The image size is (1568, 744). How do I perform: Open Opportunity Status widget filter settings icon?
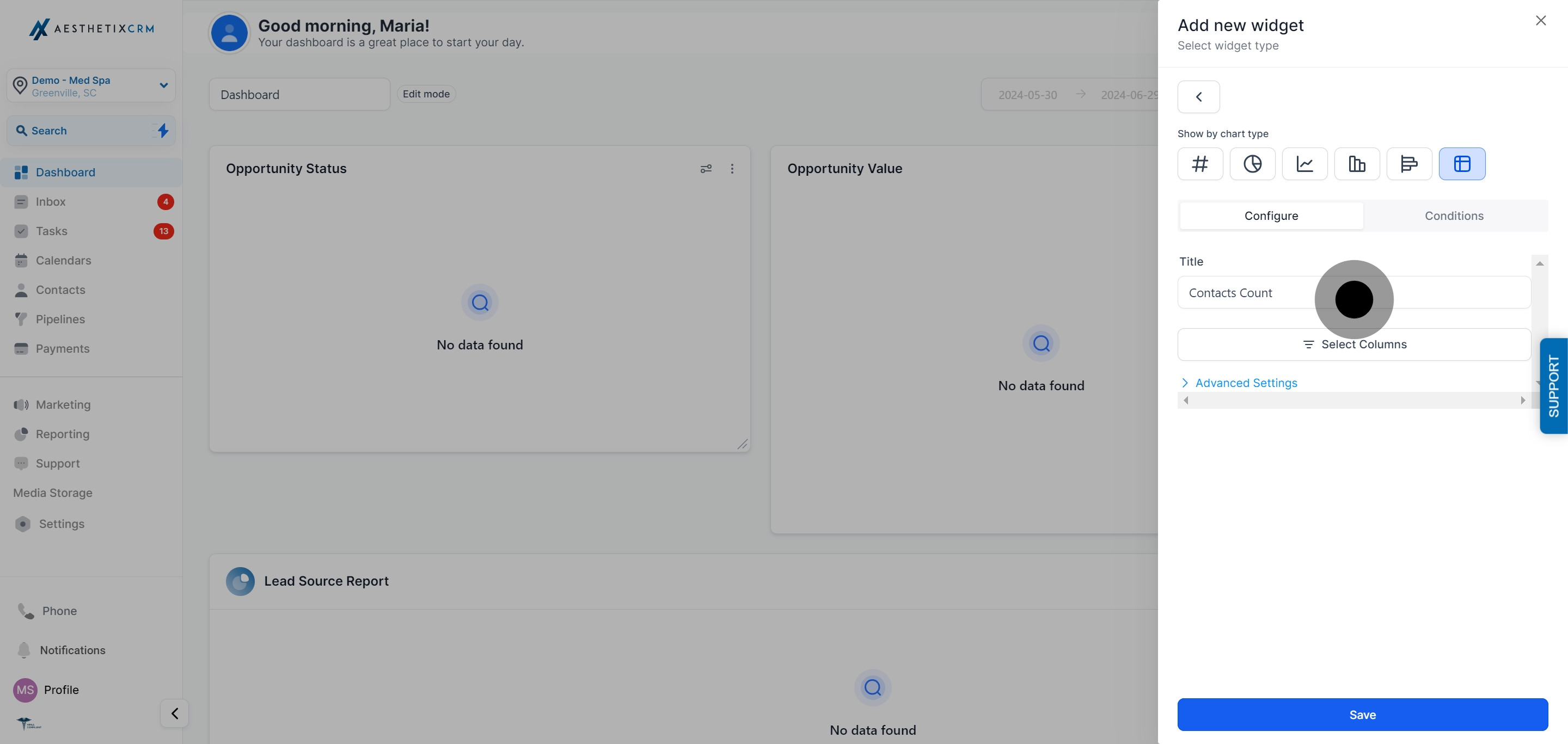(706, 169)
